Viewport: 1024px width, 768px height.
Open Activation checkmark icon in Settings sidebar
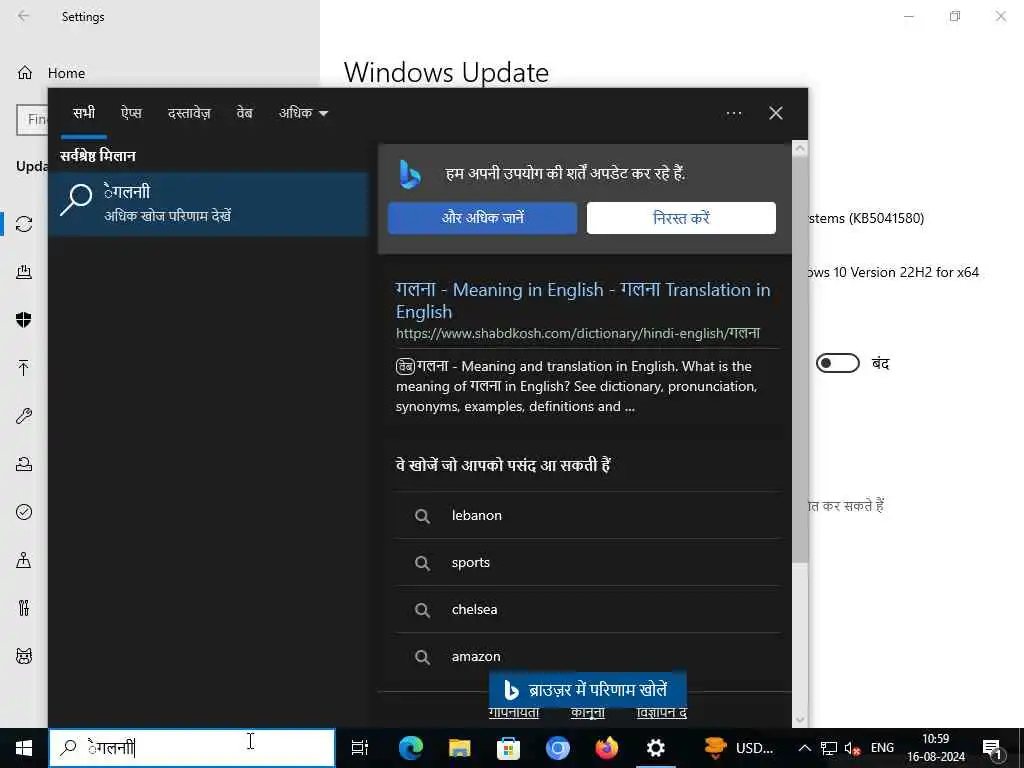(24, 512)
